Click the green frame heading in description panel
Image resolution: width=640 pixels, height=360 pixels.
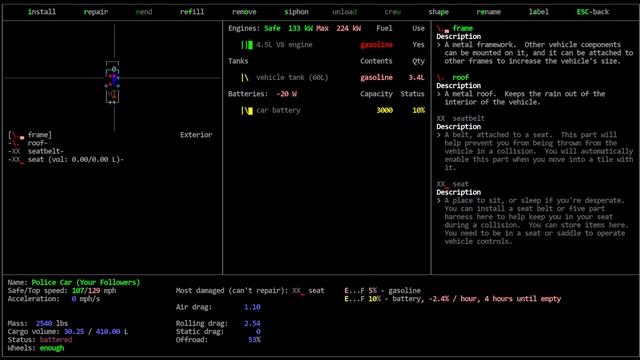click(x=462, y=28)
